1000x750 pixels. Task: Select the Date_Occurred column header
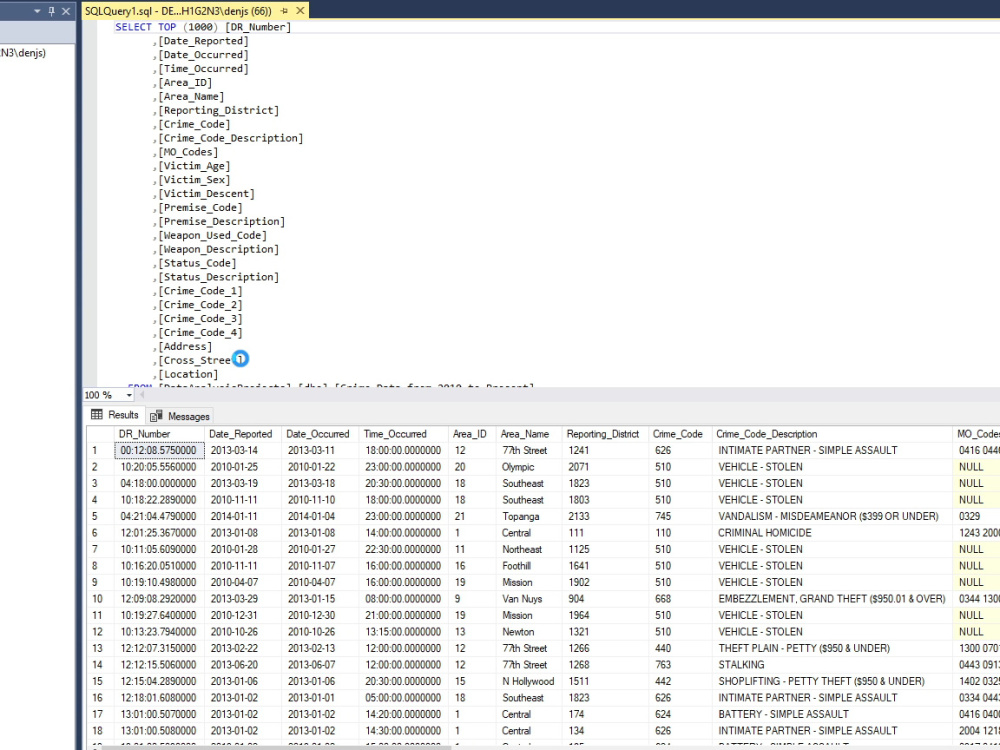(x=320, y=434)
